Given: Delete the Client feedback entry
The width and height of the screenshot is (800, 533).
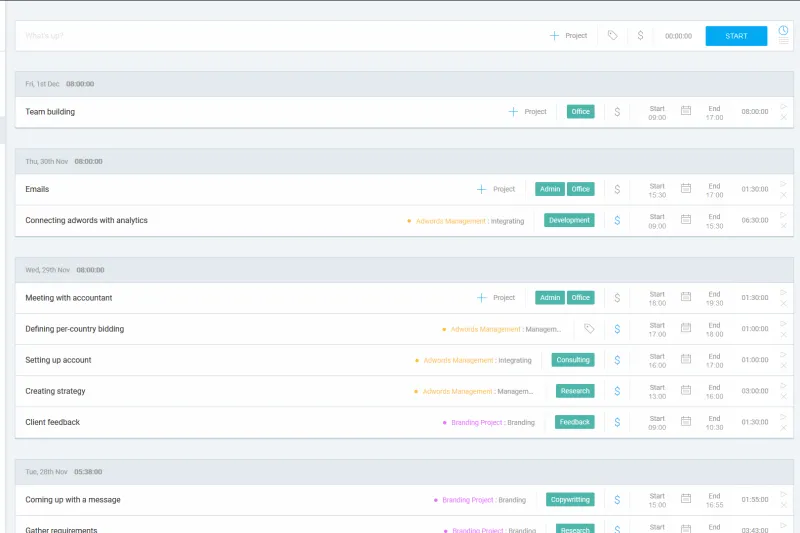Looking at the screenshot, I should click(x=783, y=428).
